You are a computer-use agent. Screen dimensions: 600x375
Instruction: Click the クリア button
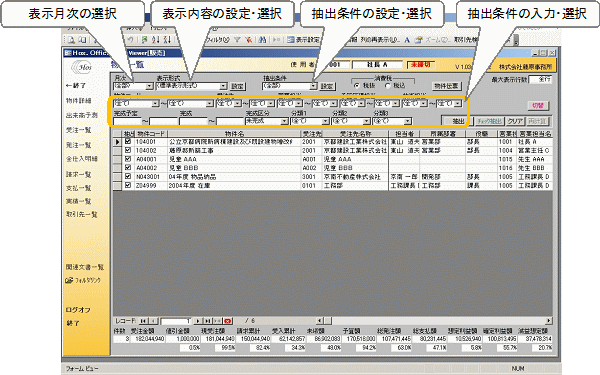(x=515, y=121)
